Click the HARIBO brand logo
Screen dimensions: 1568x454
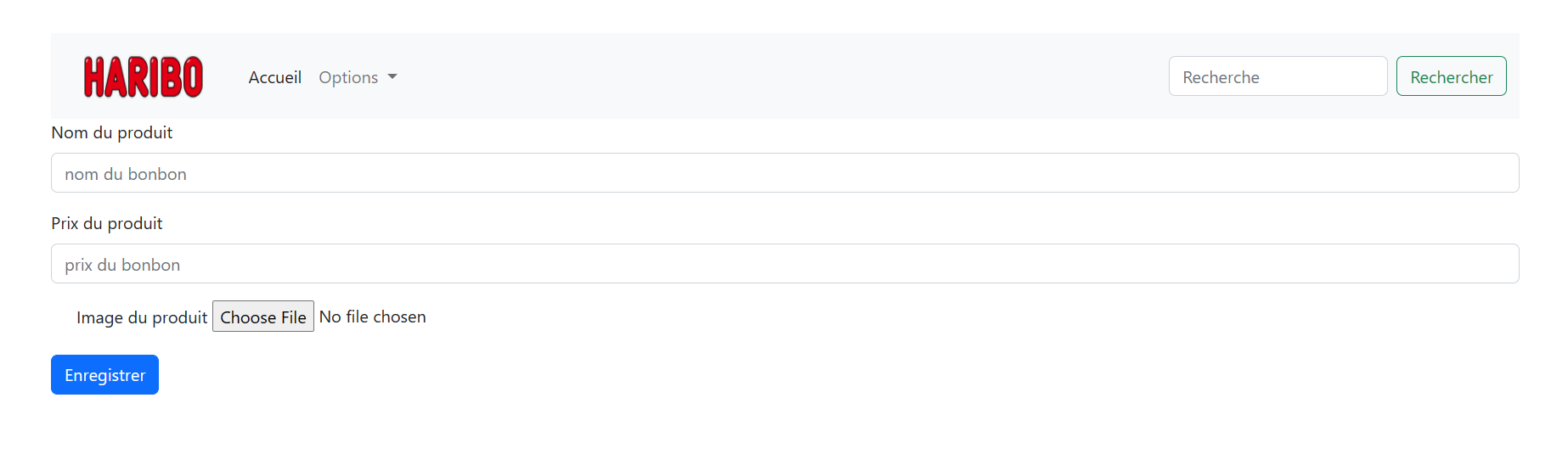click(x=143, y=76)
